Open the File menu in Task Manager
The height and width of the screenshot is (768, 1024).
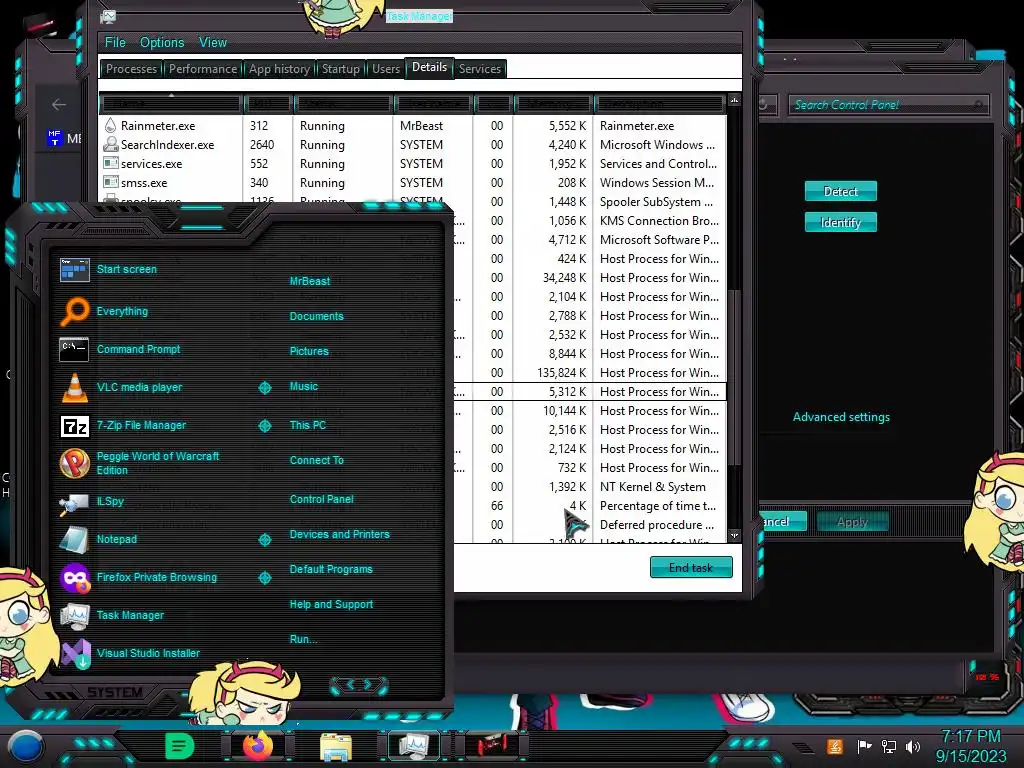pos(115,42)
